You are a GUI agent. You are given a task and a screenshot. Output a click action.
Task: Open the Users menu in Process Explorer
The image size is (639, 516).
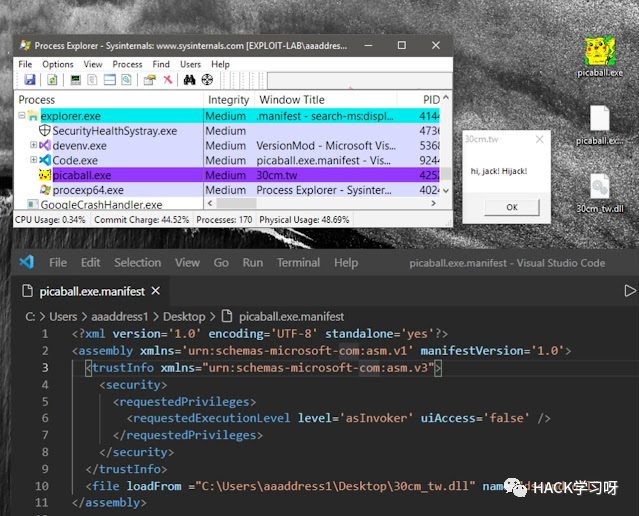coord(190,64)
